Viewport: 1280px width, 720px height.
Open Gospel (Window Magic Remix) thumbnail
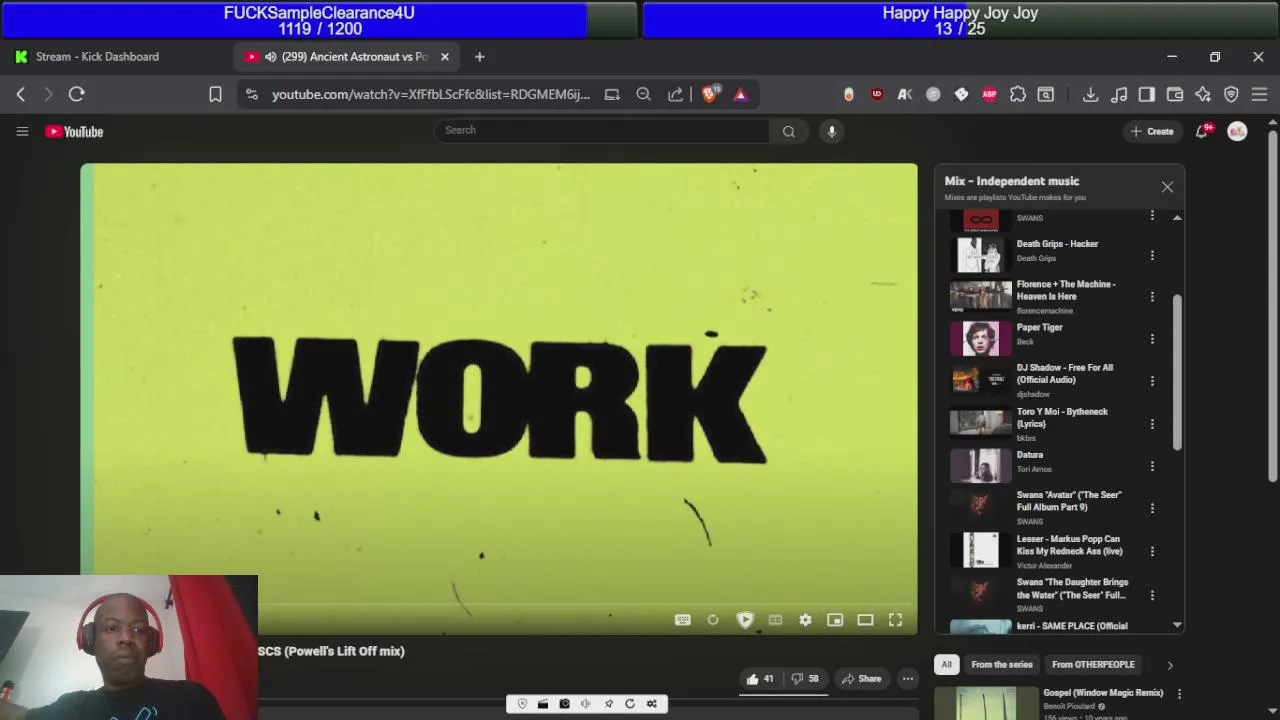tap(985, 703)
